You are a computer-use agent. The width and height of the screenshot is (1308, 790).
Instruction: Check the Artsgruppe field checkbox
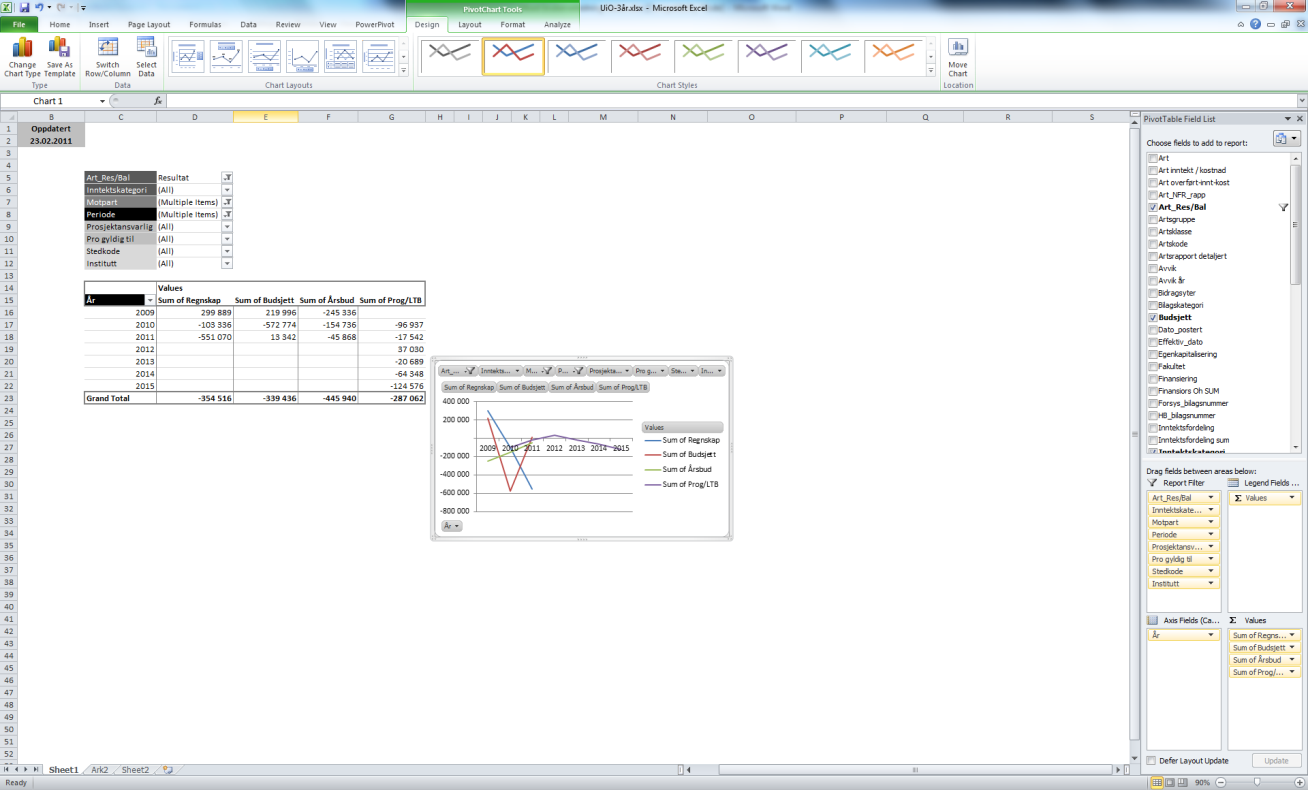click(1153, 219)
